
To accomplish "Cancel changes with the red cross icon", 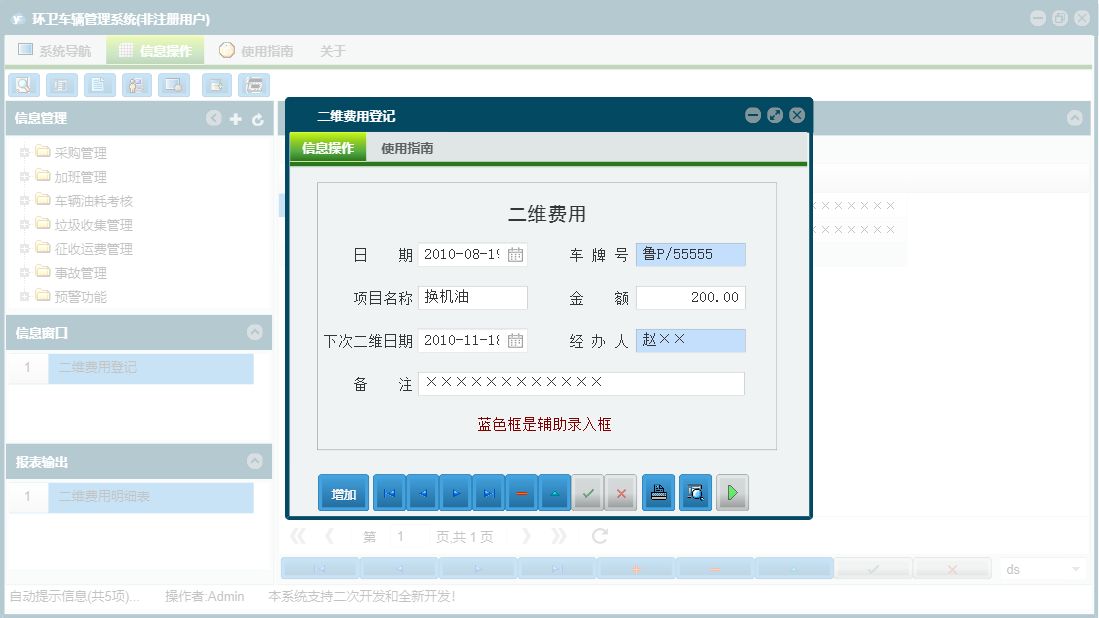I will click(620, 492).
